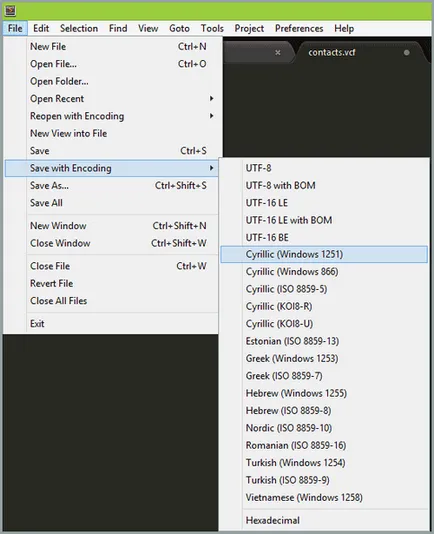Click the Sublime Text app icon in title bar

coord(10,11)
